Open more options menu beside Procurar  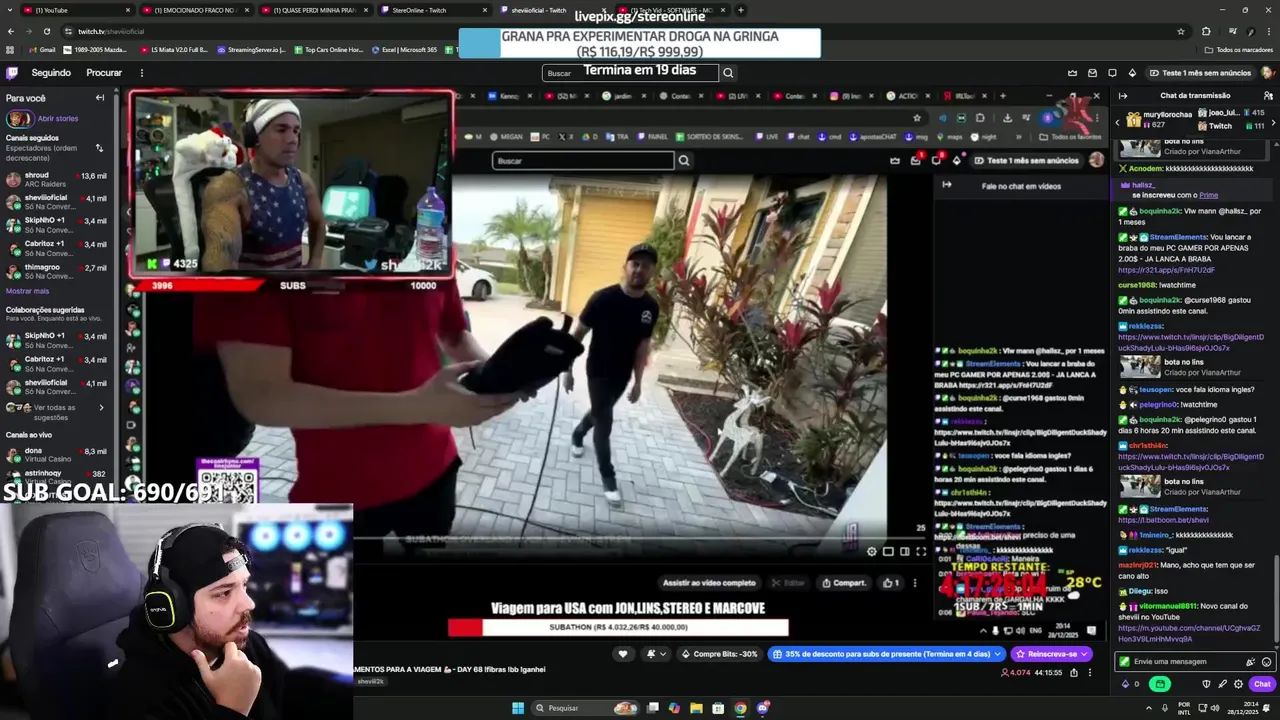tap(141, 73)
